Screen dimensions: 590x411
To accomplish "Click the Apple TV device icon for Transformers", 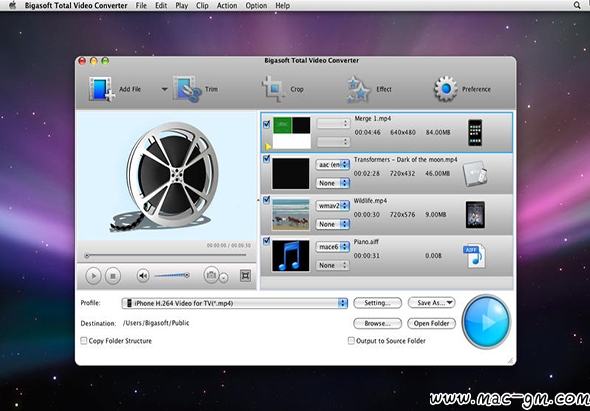I will click(475, 174).
